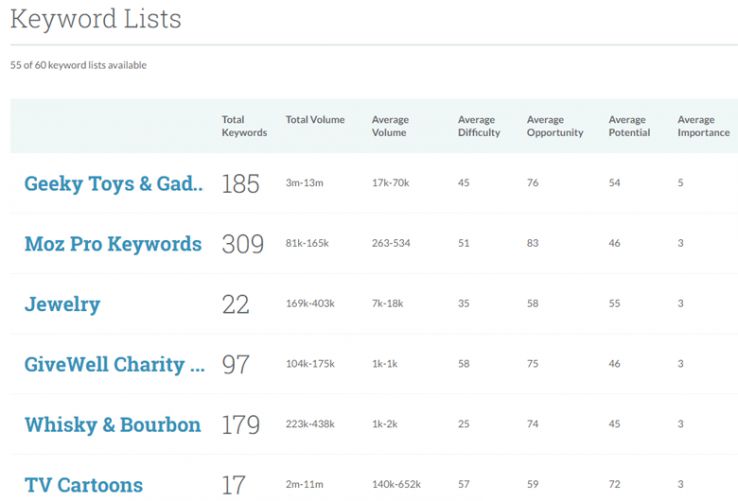Click the Keyword Lists page heading

96,19
